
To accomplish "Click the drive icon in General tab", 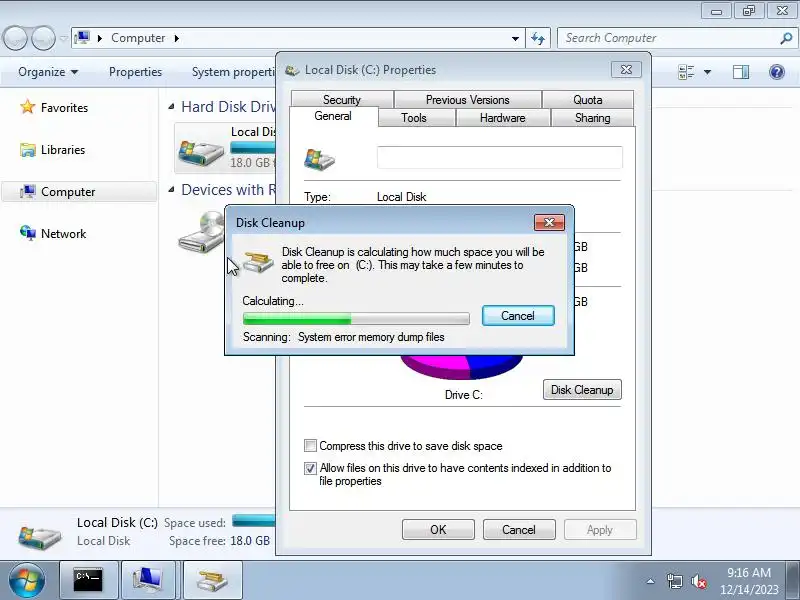I will (319, 159).
